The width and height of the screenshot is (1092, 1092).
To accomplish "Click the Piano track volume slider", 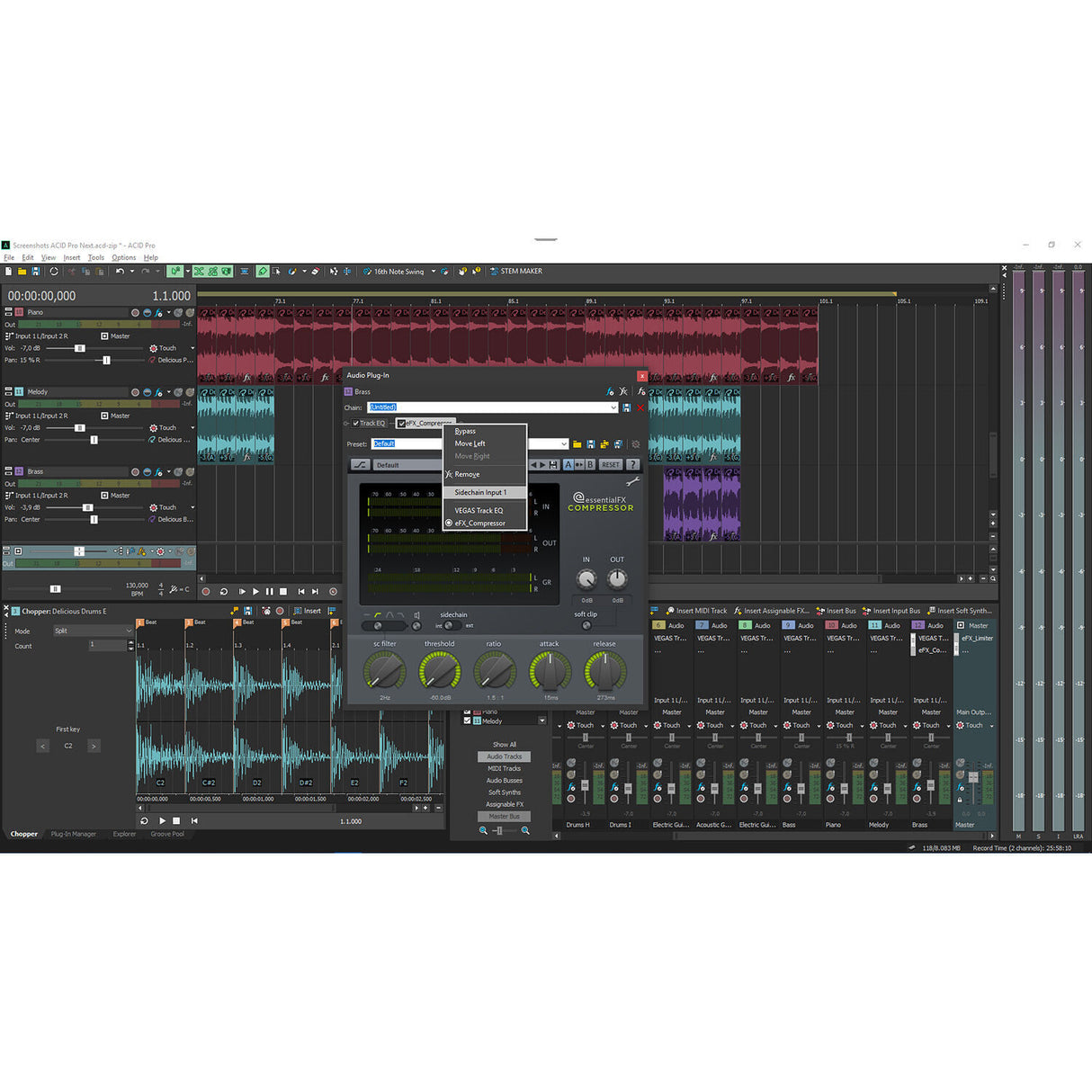I will 80,348.
